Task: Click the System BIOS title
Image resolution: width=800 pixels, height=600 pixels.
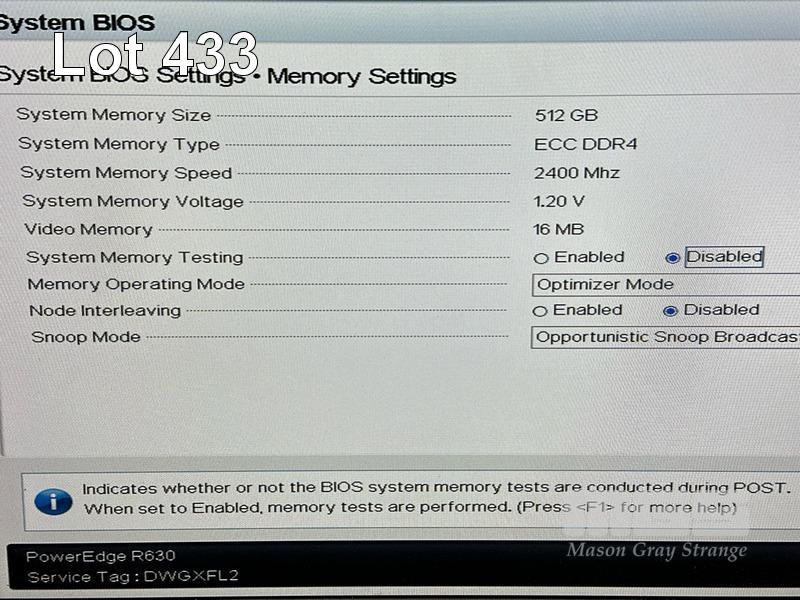Action: click(77, 23)
